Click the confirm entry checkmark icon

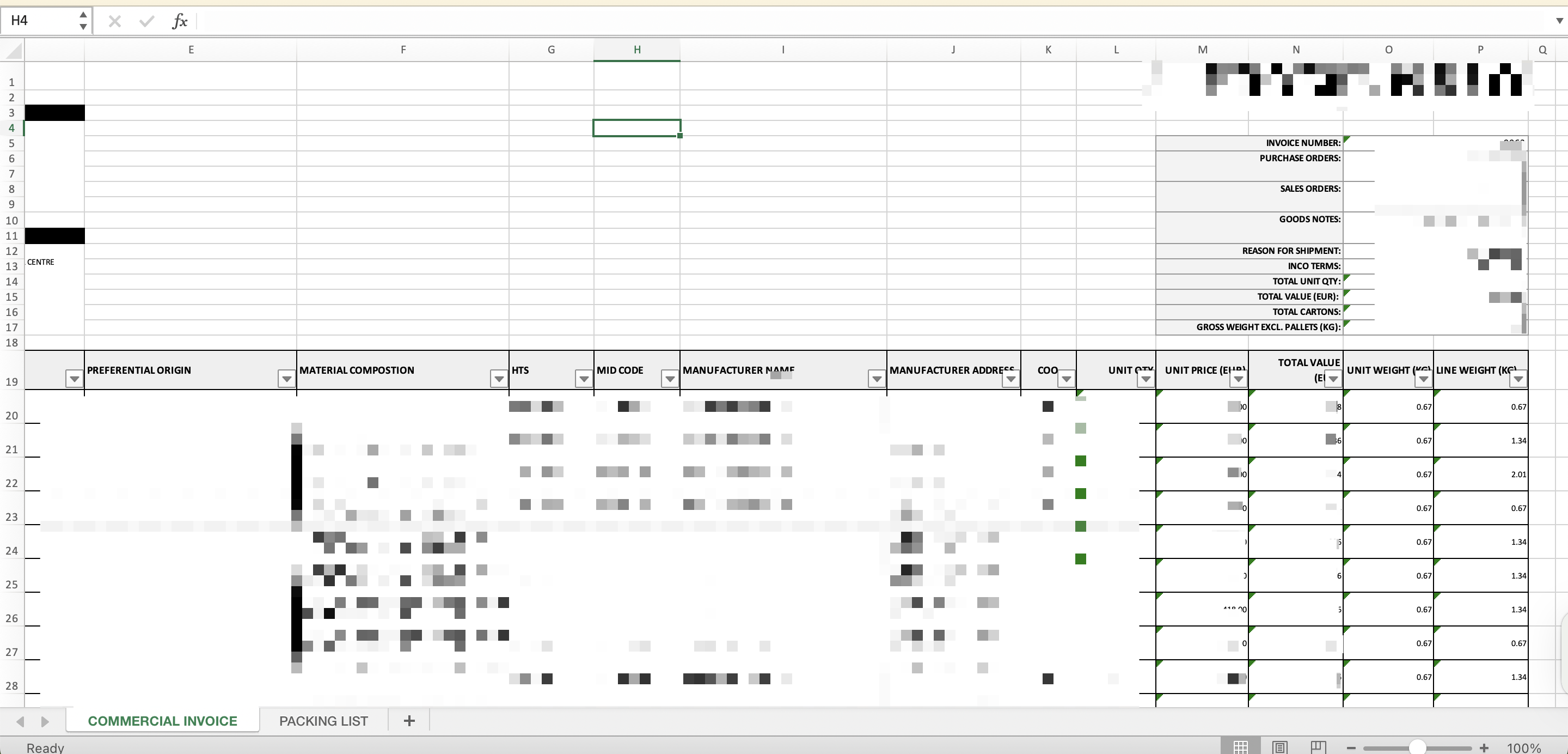click(146, 22)
